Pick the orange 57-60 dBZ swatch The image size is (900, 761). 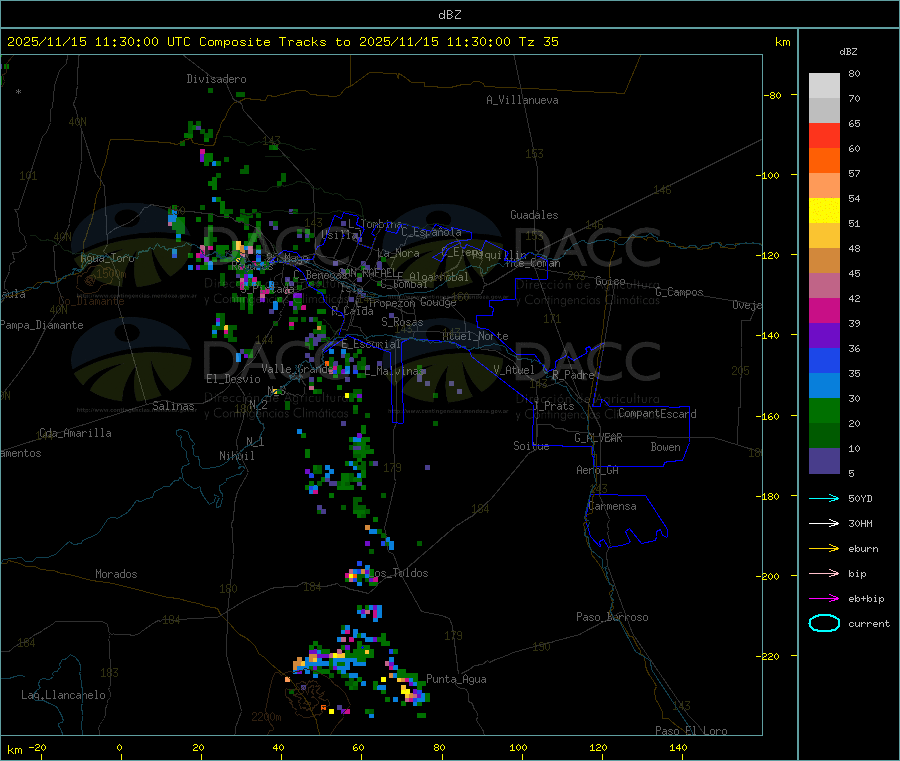(x=824, y=161)
